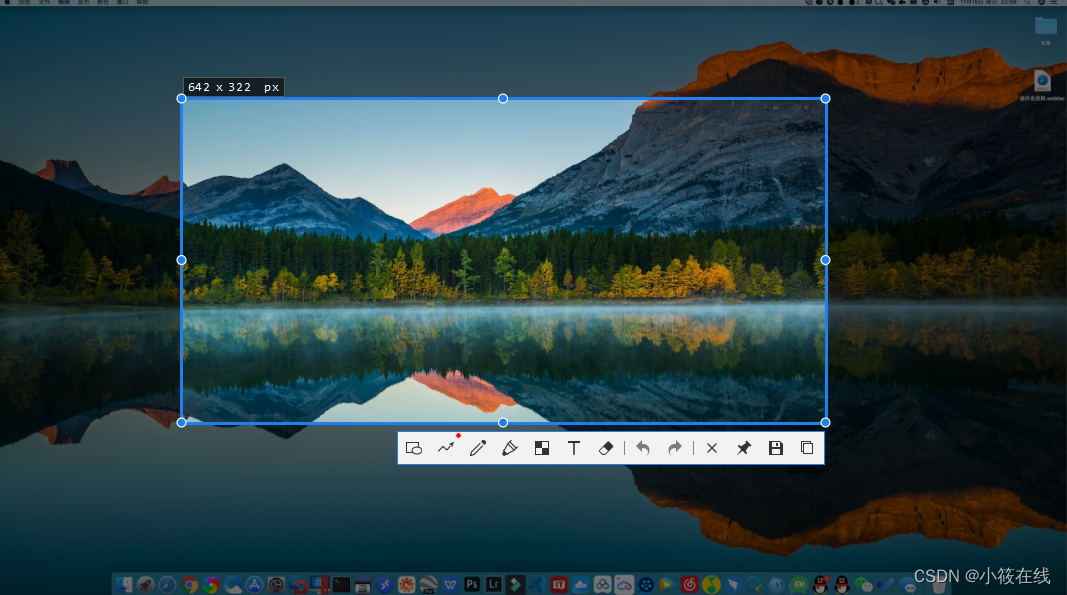
Task: Click the bottom-right selection handle
Action: (x=825, y=423)
